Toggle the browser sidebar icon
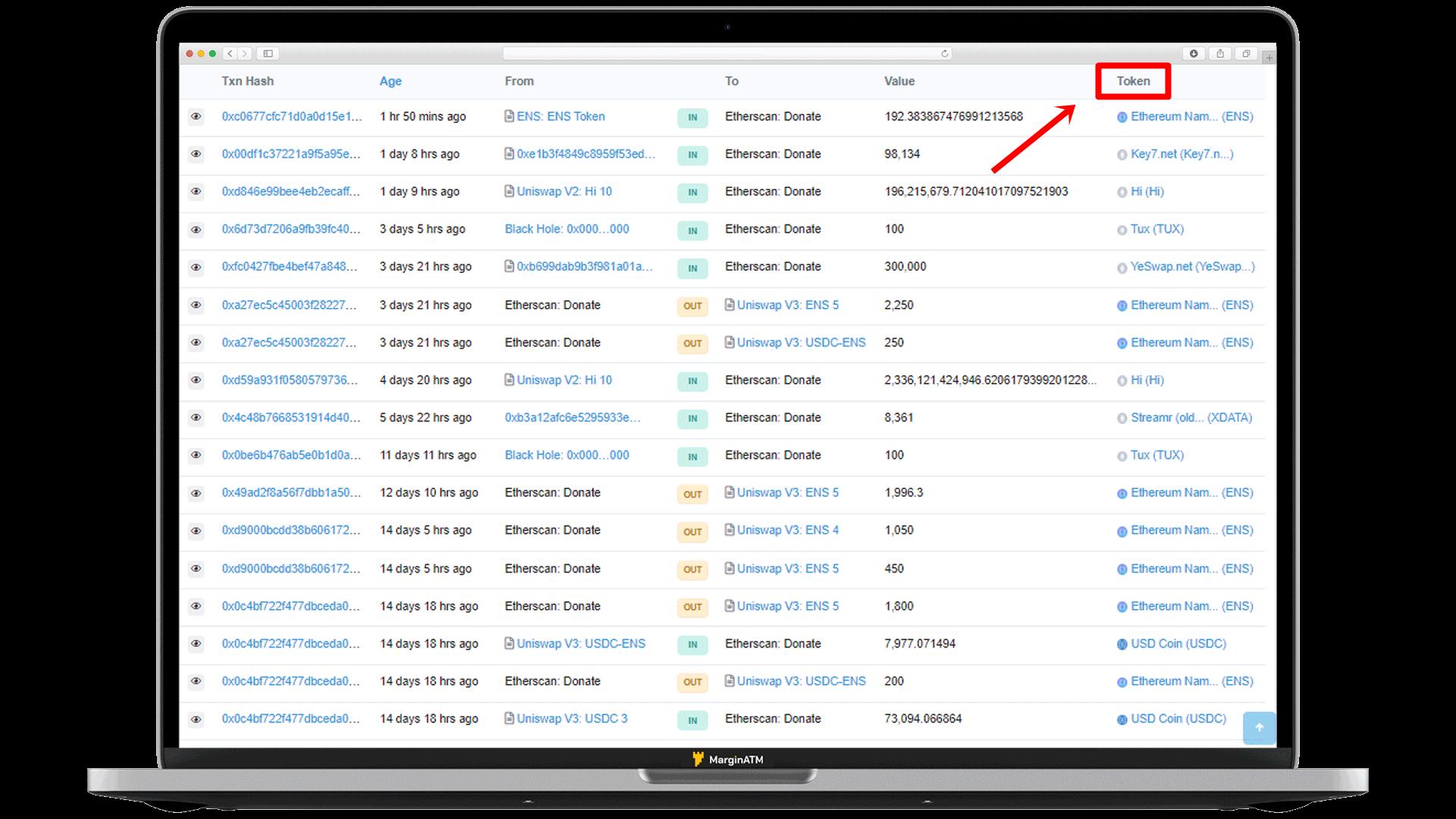The height and width of the screenshot is (819, 1456). (268, 53)
